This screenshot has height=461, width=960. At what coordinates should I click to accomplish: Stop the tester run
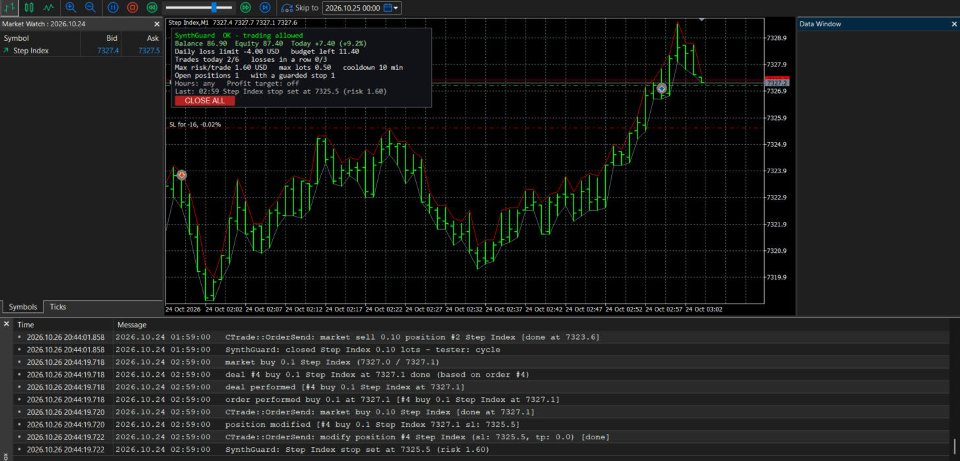click(x=132, y=7)
